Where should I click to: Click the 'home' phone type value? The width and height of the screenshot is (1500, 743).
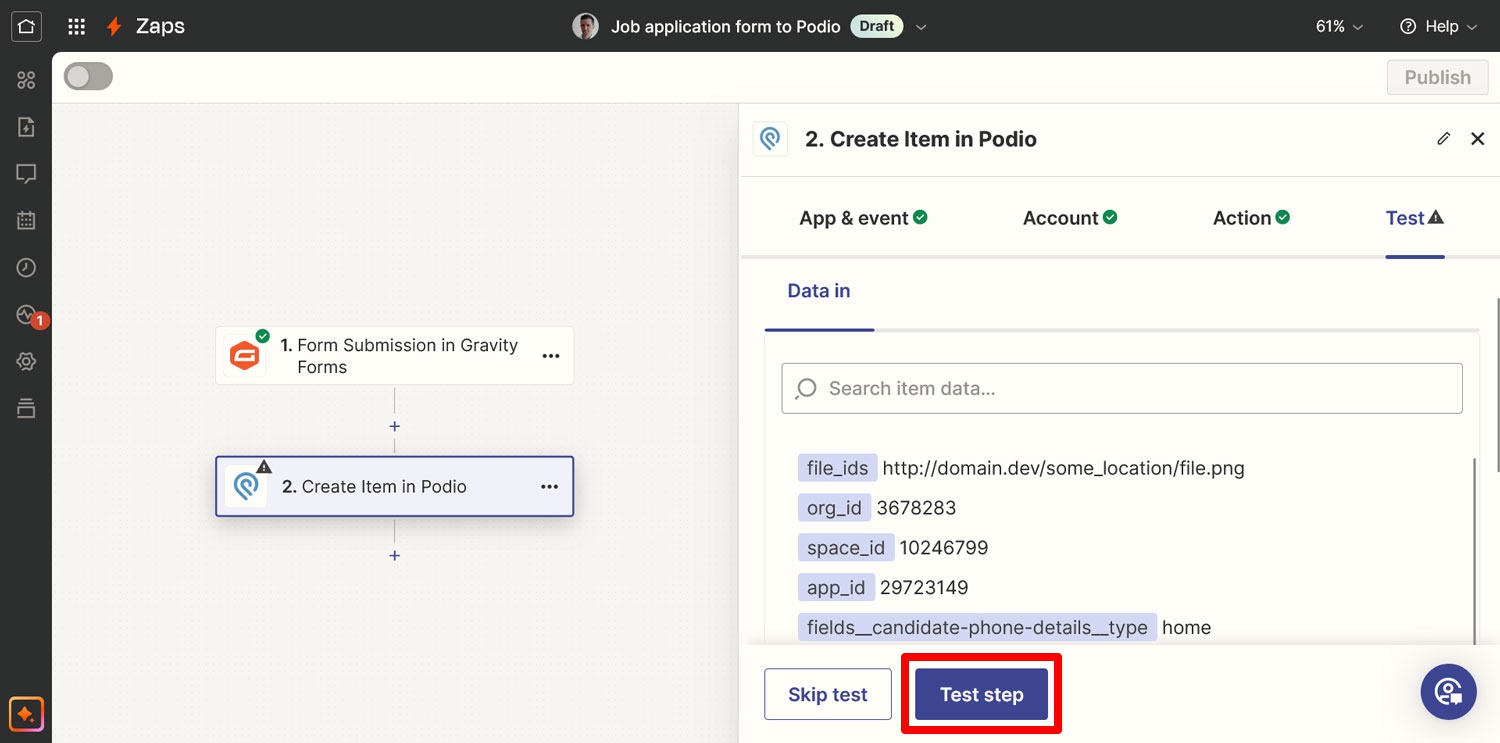tap(1187, 628)
